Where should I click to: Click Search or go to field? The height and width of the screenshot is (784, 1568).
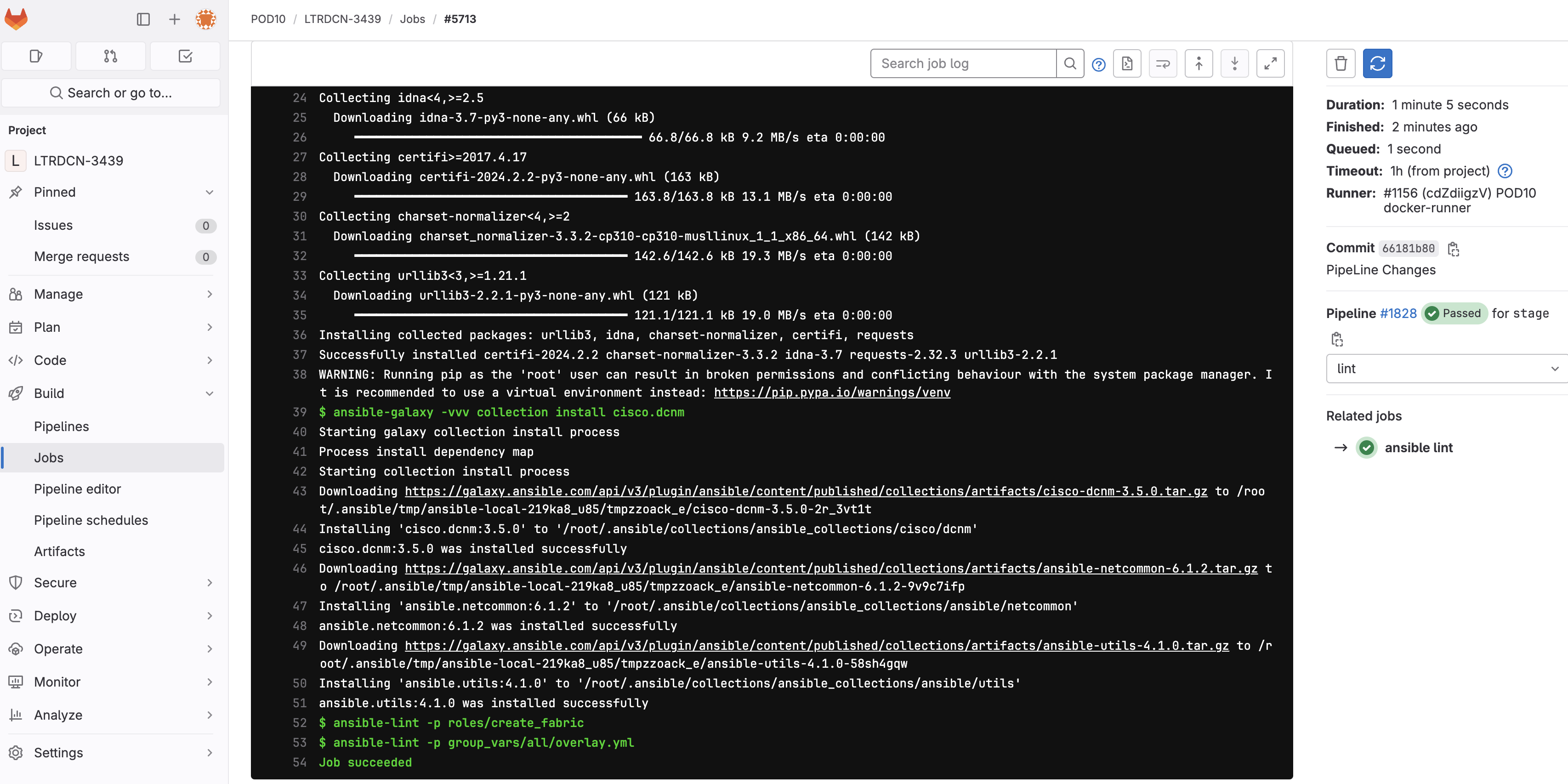[x=111, y=92]
